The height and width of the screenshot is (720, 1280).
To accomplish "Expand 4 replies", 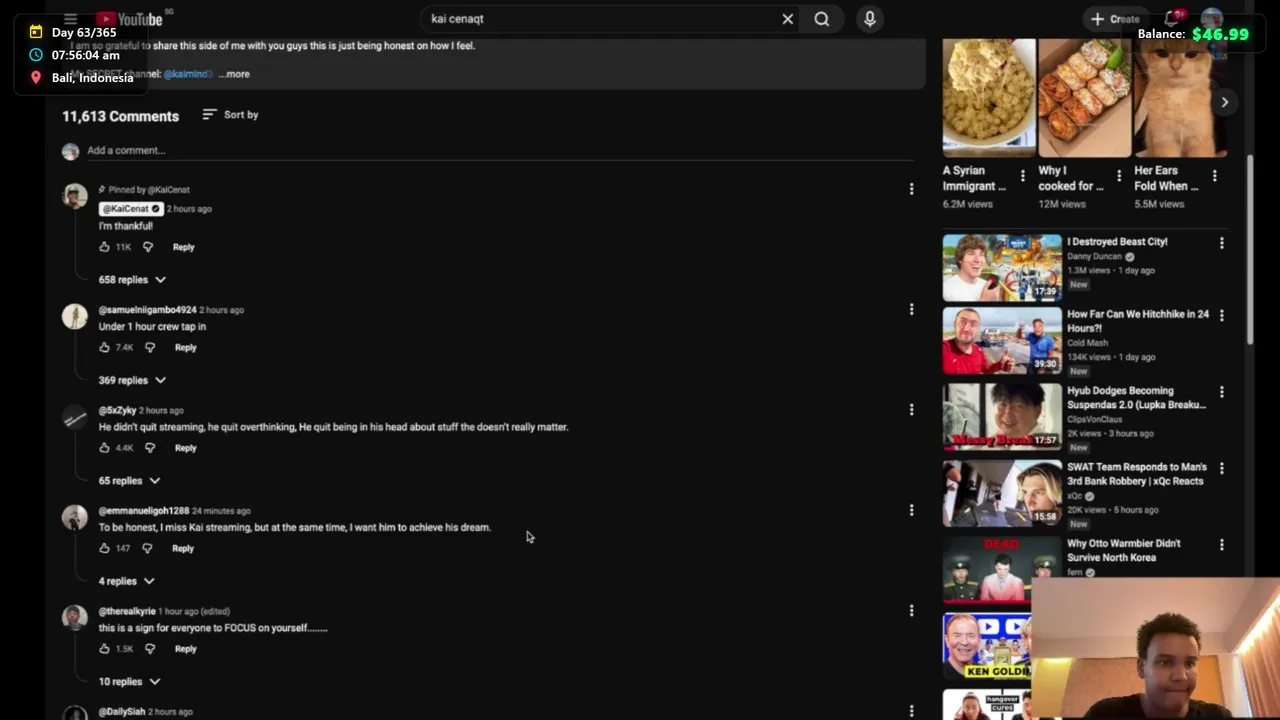I will pos(126,581).
